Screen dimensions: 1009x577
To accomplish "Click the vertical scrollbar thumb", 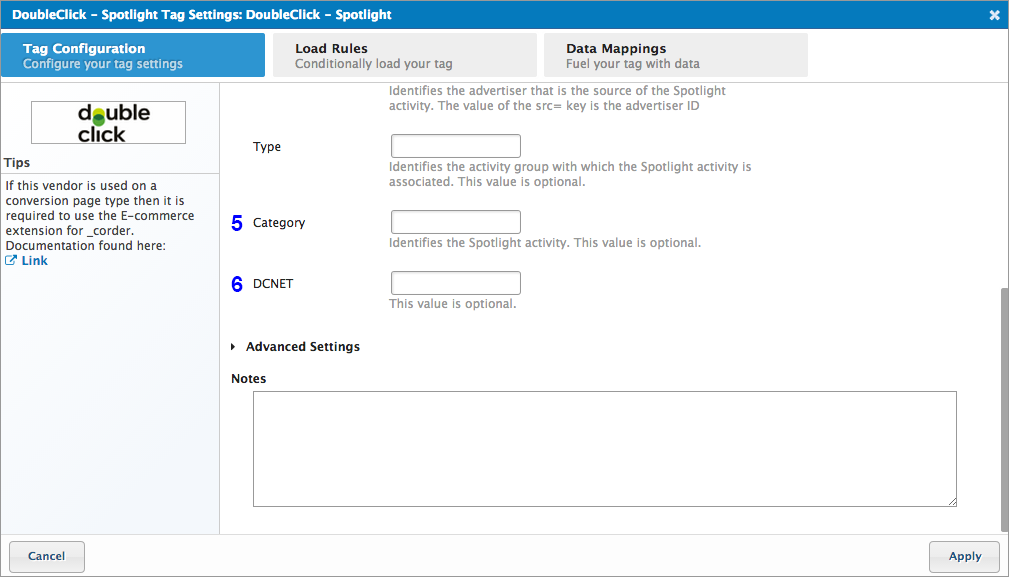I will (1003, 410).
